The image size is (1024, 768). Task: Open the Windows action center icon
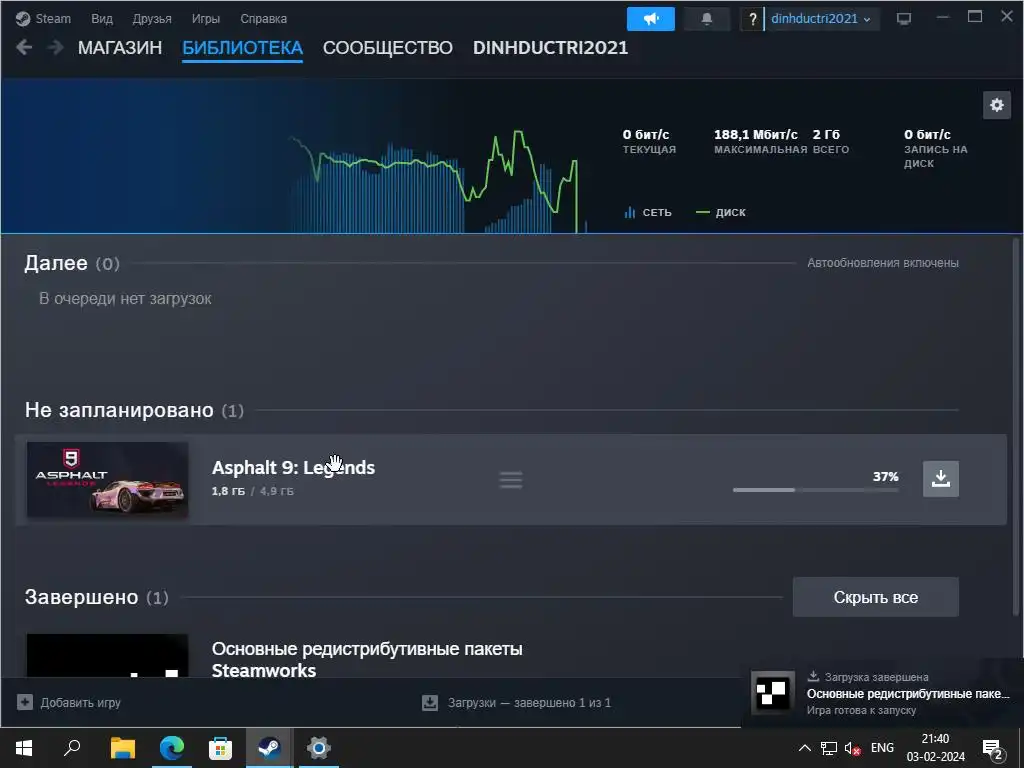pyautogui.click(x=993, y=749)
